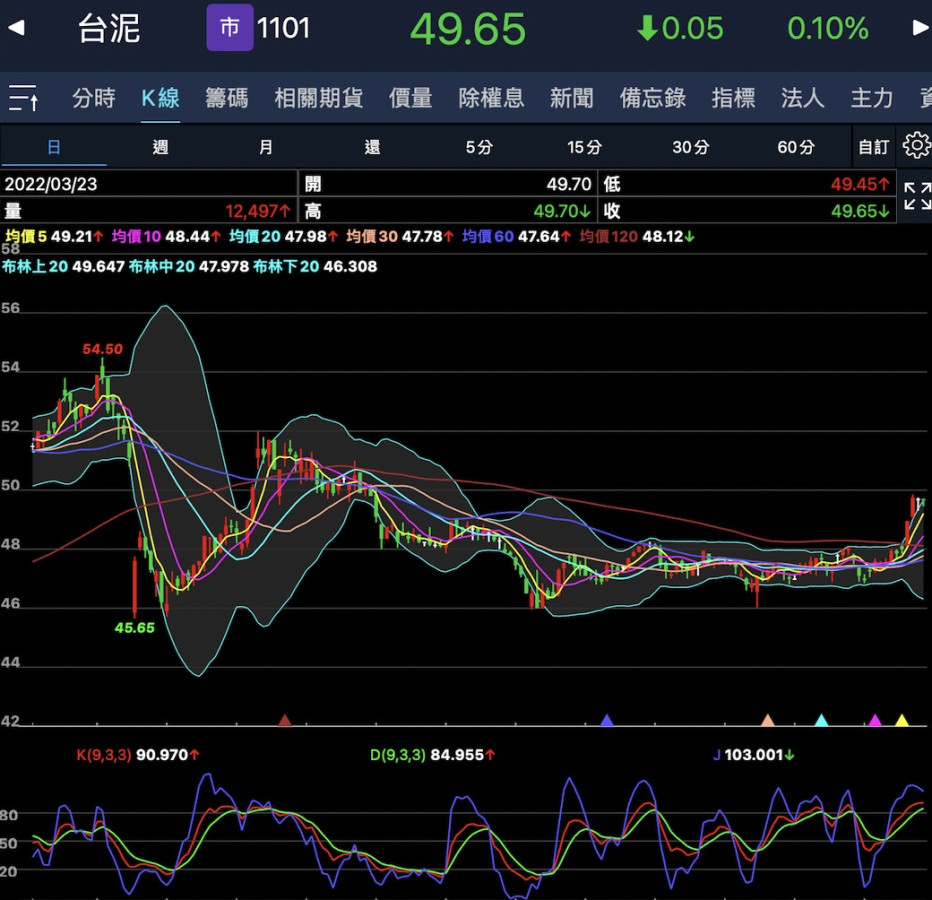Open 法人 institutional investors section
This screenshot has width=932, height=900.
pos(802,98)
